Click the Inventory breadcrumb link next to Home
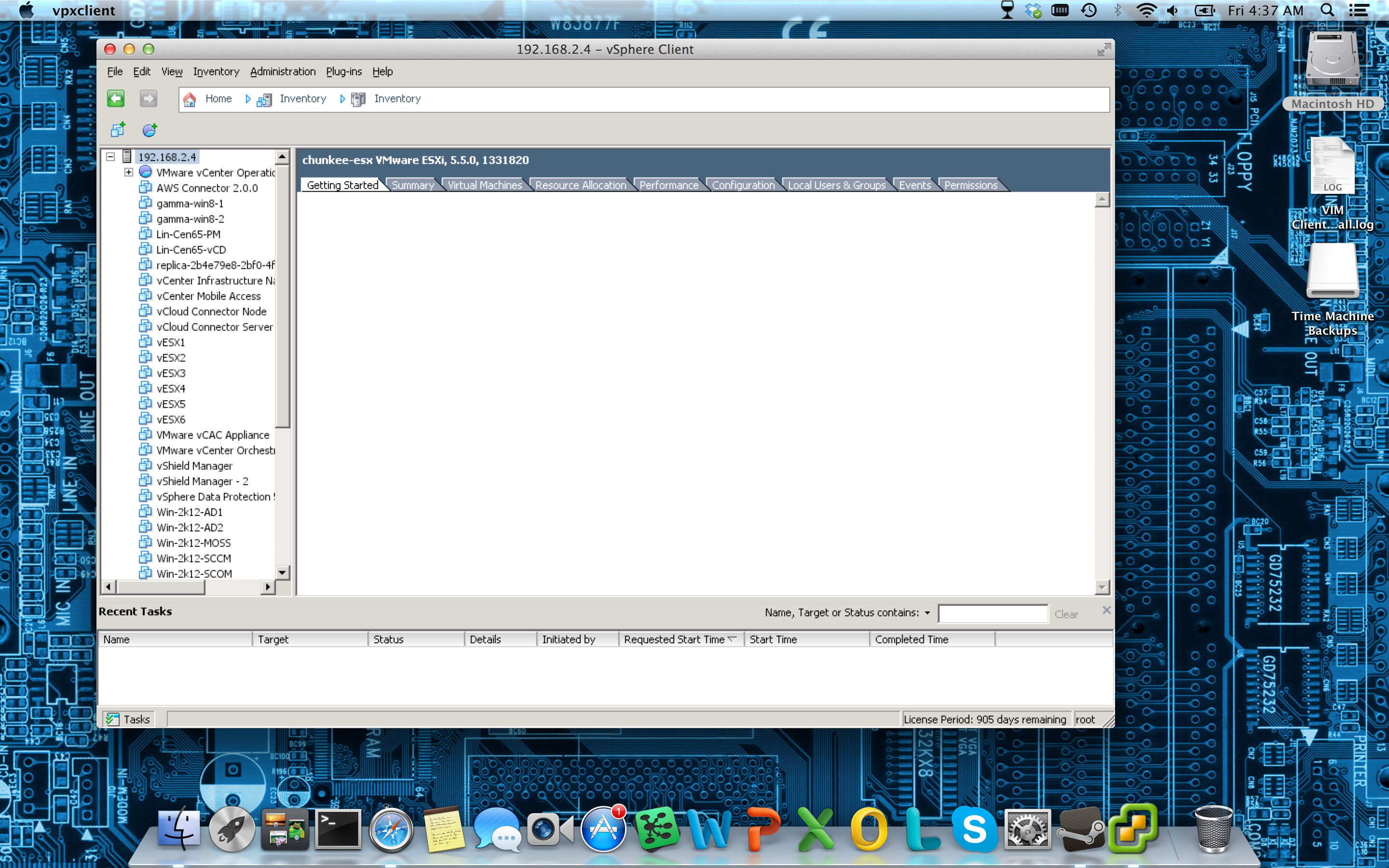 pos(302,99)
